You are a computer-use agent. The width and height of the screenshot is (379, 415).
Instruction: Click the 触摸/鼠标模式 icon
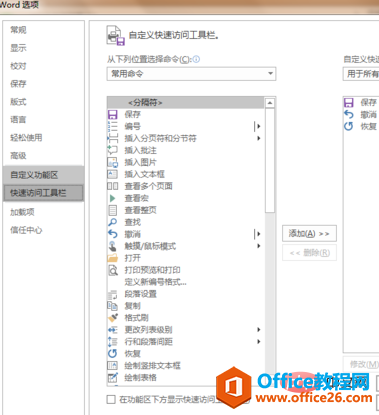113,246
